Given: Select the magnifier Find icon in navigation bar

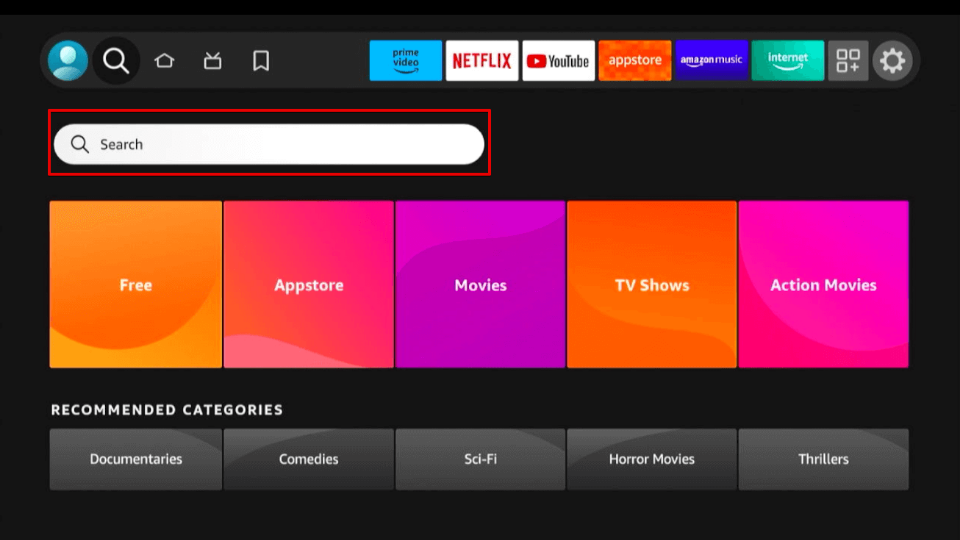Looking at the screenshot, I should pos(116,61).
